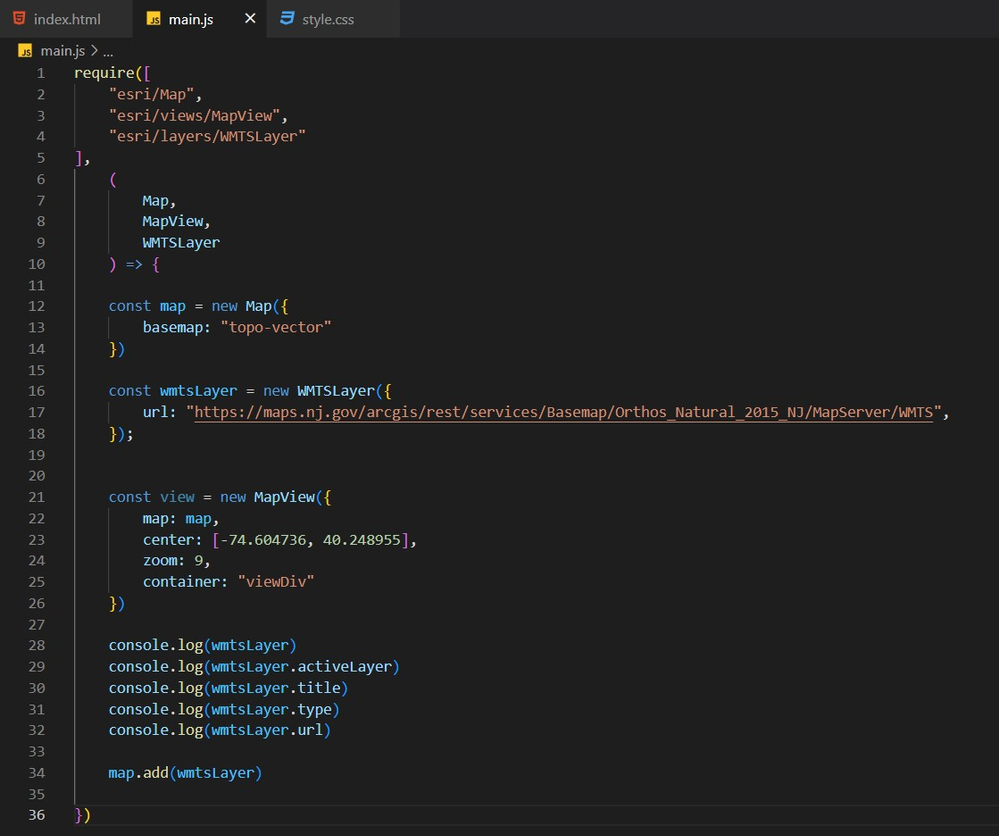Close the main.js editor tab
Viewport: 999px width, 836px height.
(250, 19)
